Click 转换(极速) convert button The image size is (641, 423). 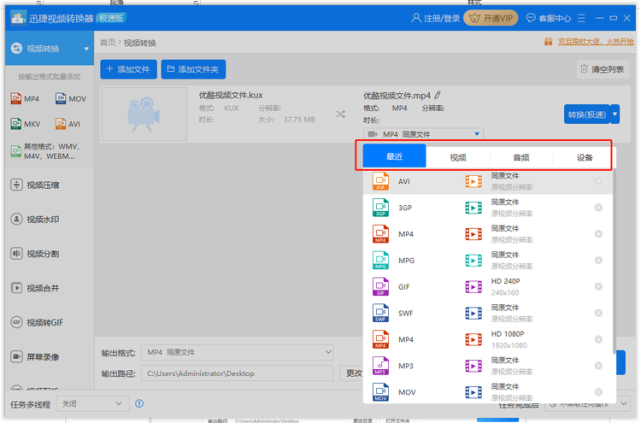click(587, 114)
